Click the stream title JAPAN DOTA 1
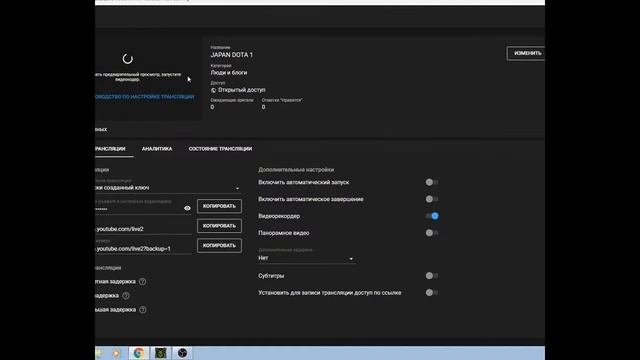This screenshot has height=360, width=640. (232, 55)
